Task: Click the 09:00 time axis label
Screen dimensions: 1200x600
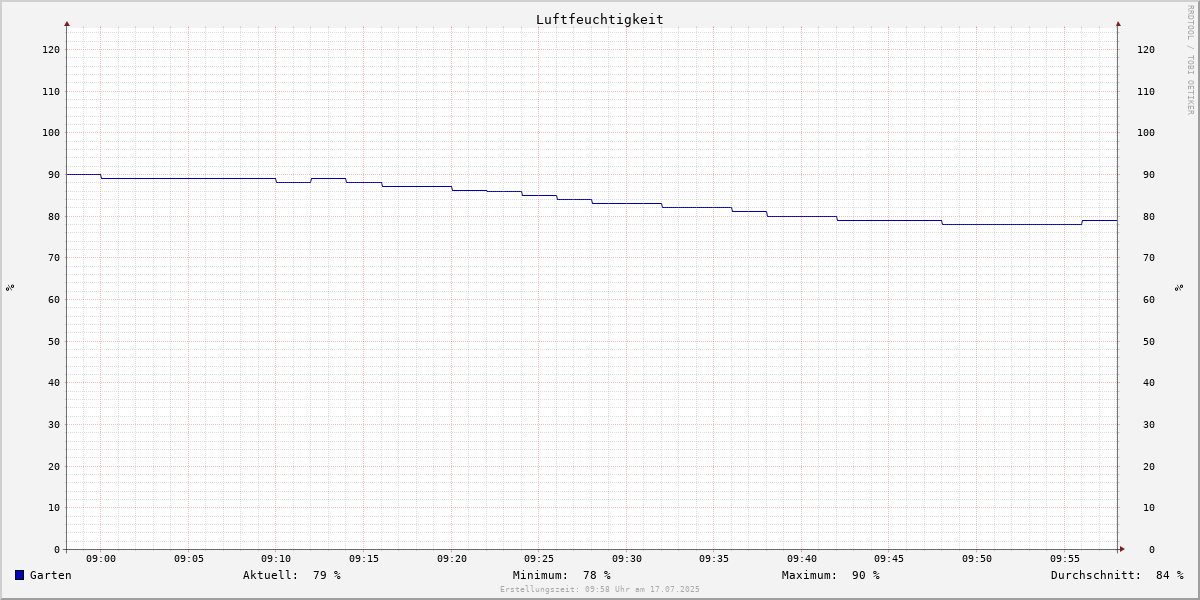Action: click(x=101, y=559)
